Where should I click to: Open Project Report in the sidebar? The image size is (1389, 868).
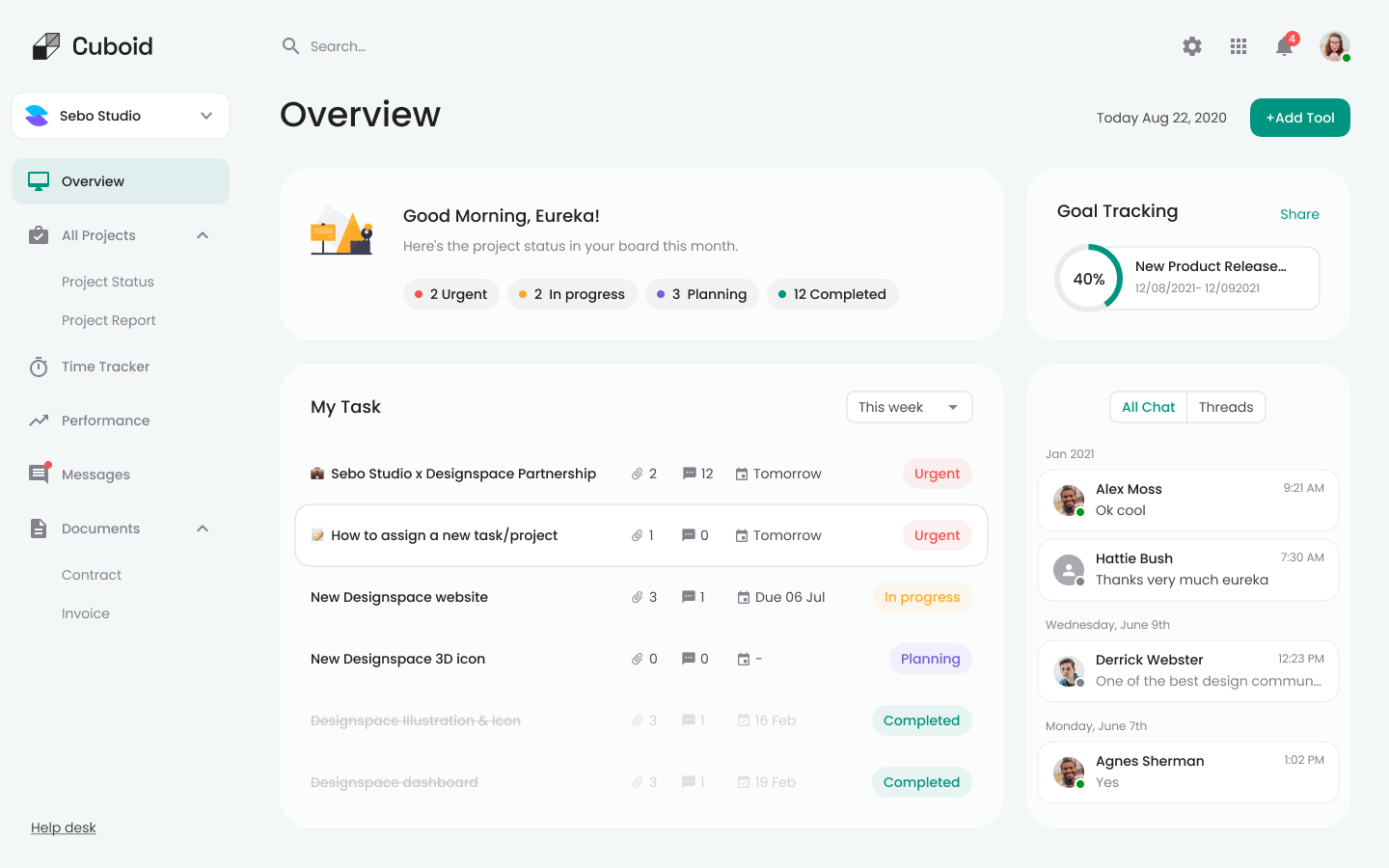(108, 320)
